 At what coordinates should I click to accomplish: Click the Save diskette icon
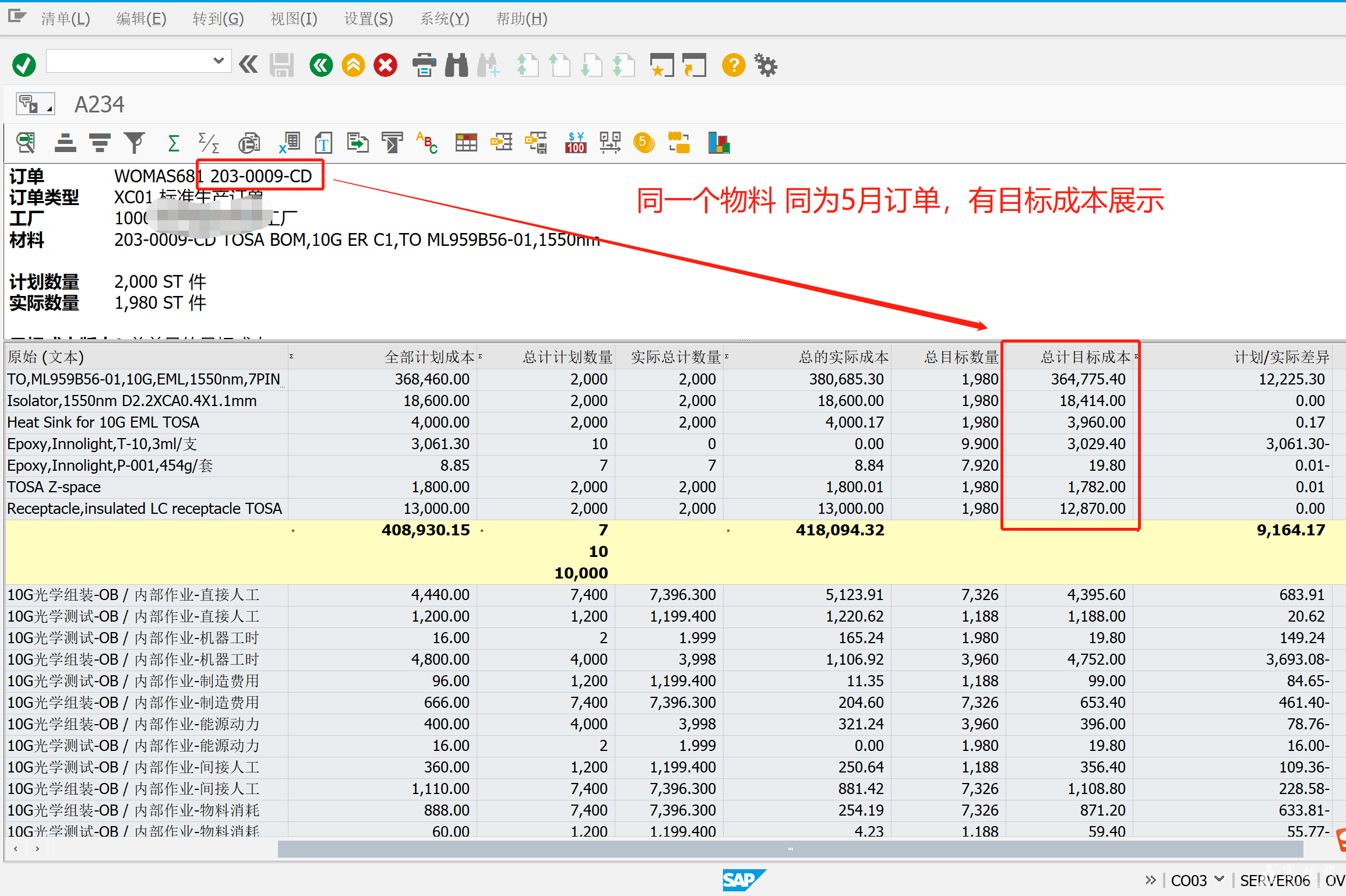click(x=282, y=65)
